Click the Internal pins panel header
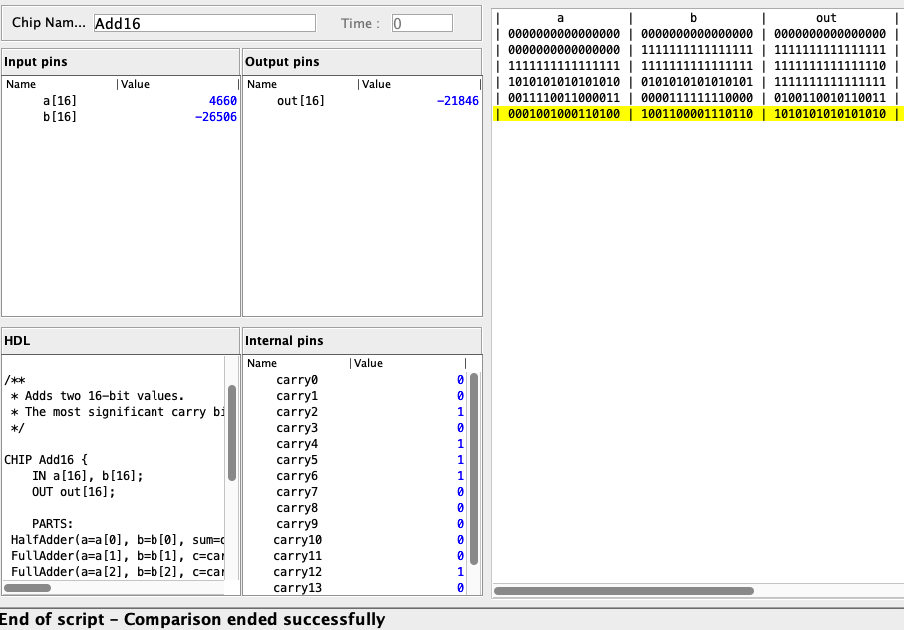Screen dimensions: 904x630 click(x=362, y=341)
